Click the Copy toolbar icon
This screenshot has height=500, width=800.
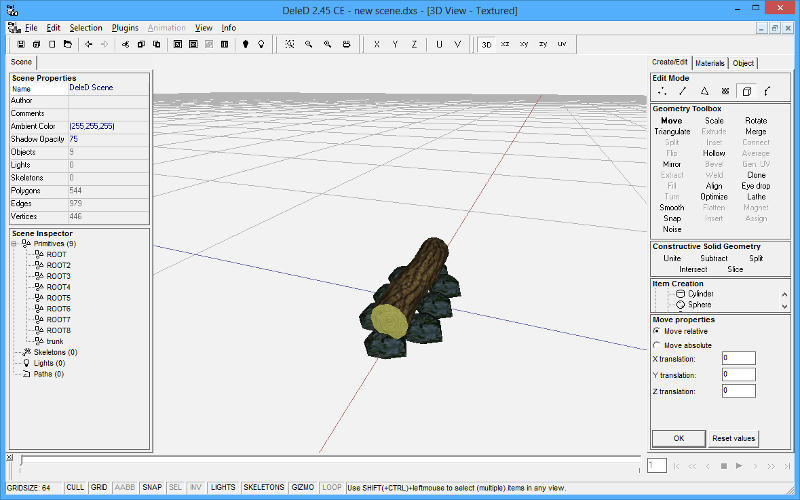coord(141,44)
